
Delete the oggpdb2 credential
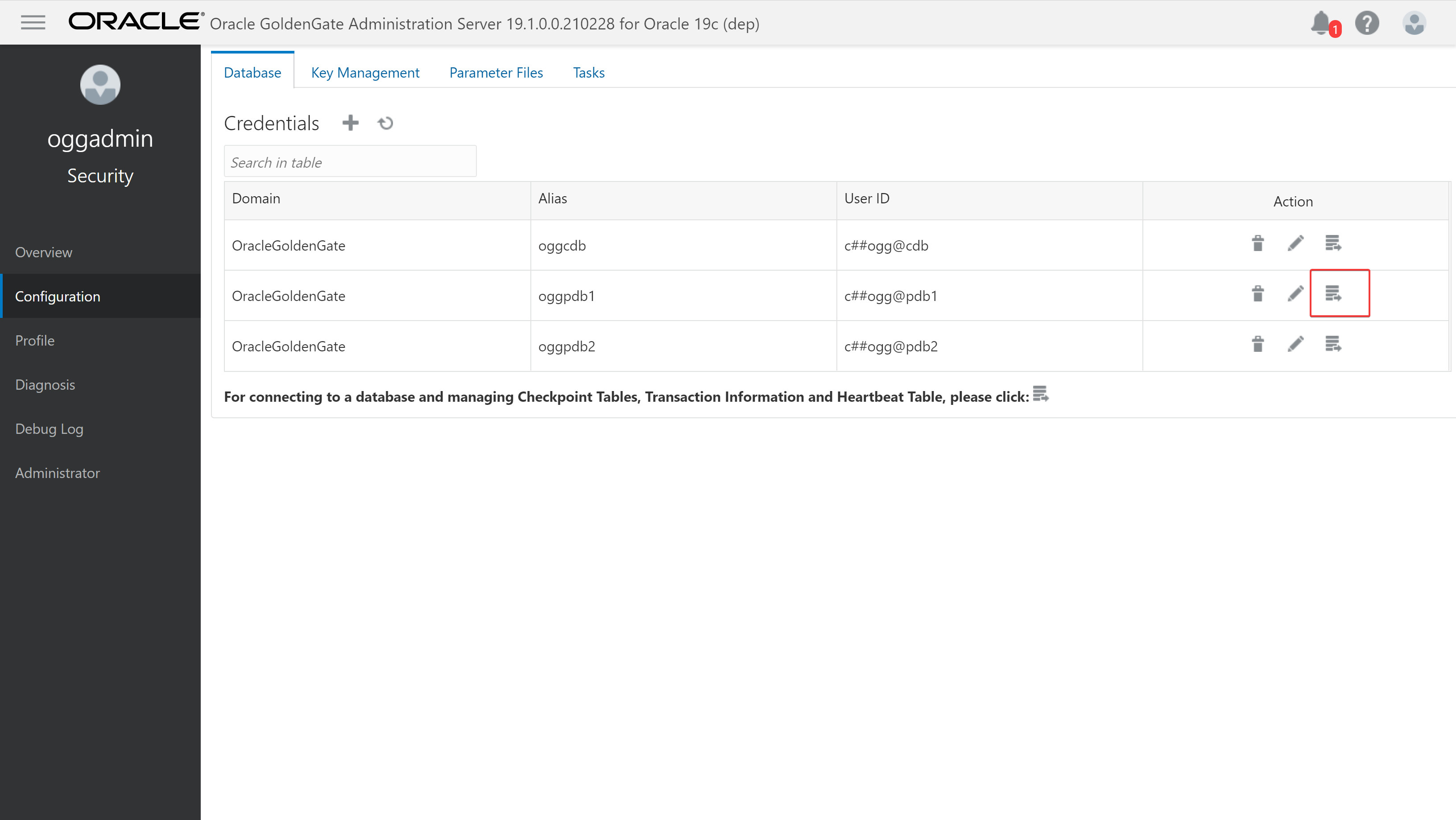(1257, 344)
